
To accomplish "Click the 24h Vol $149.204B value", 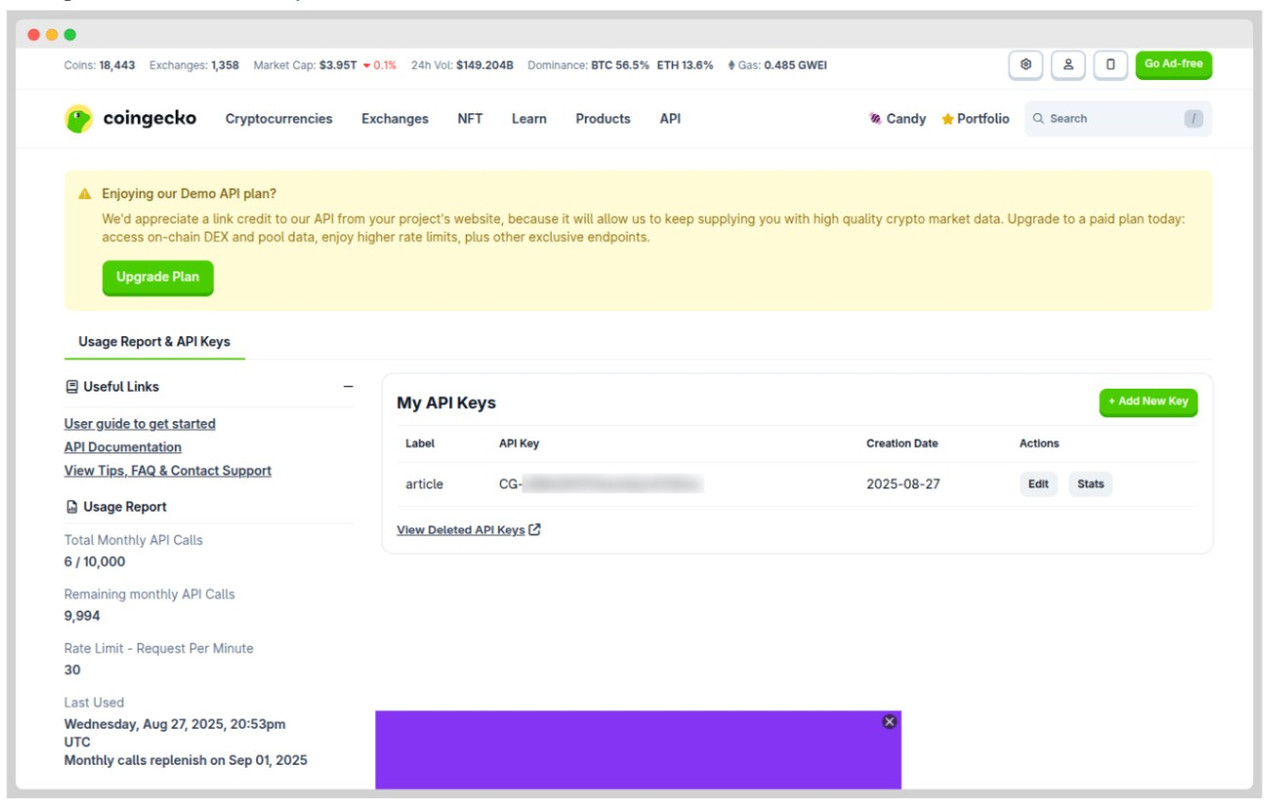I will [x=485, y=65].
